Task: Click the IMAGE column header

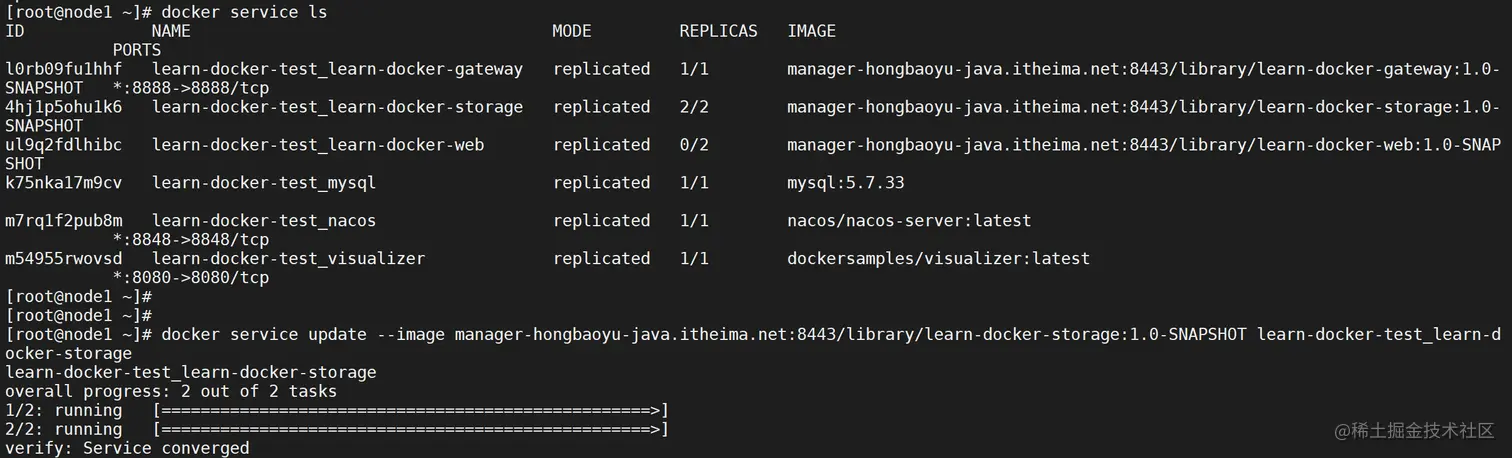Action: [811, 31]
